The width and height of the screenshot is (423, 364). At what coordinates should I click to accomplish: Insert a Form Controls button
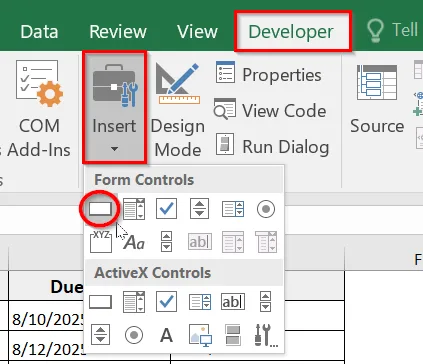(x=100, y=209)
